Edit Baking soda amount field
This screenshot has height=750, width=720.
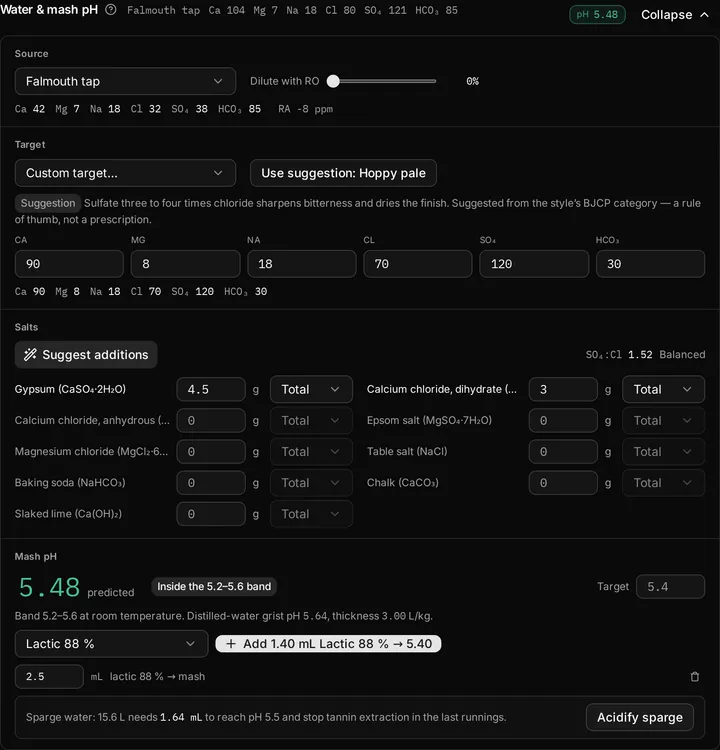point(211,483)
